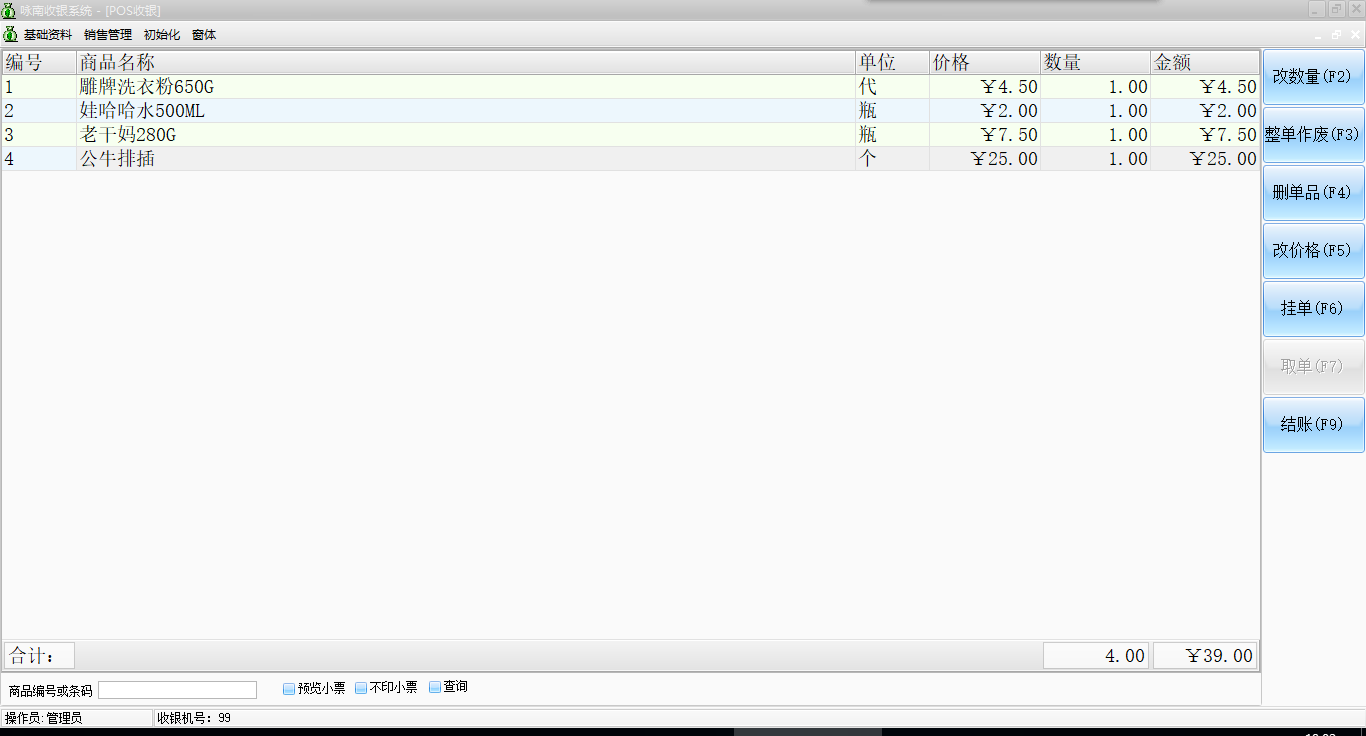
Task: Close the inner POS收银 child window
Action: (1355, 34)
